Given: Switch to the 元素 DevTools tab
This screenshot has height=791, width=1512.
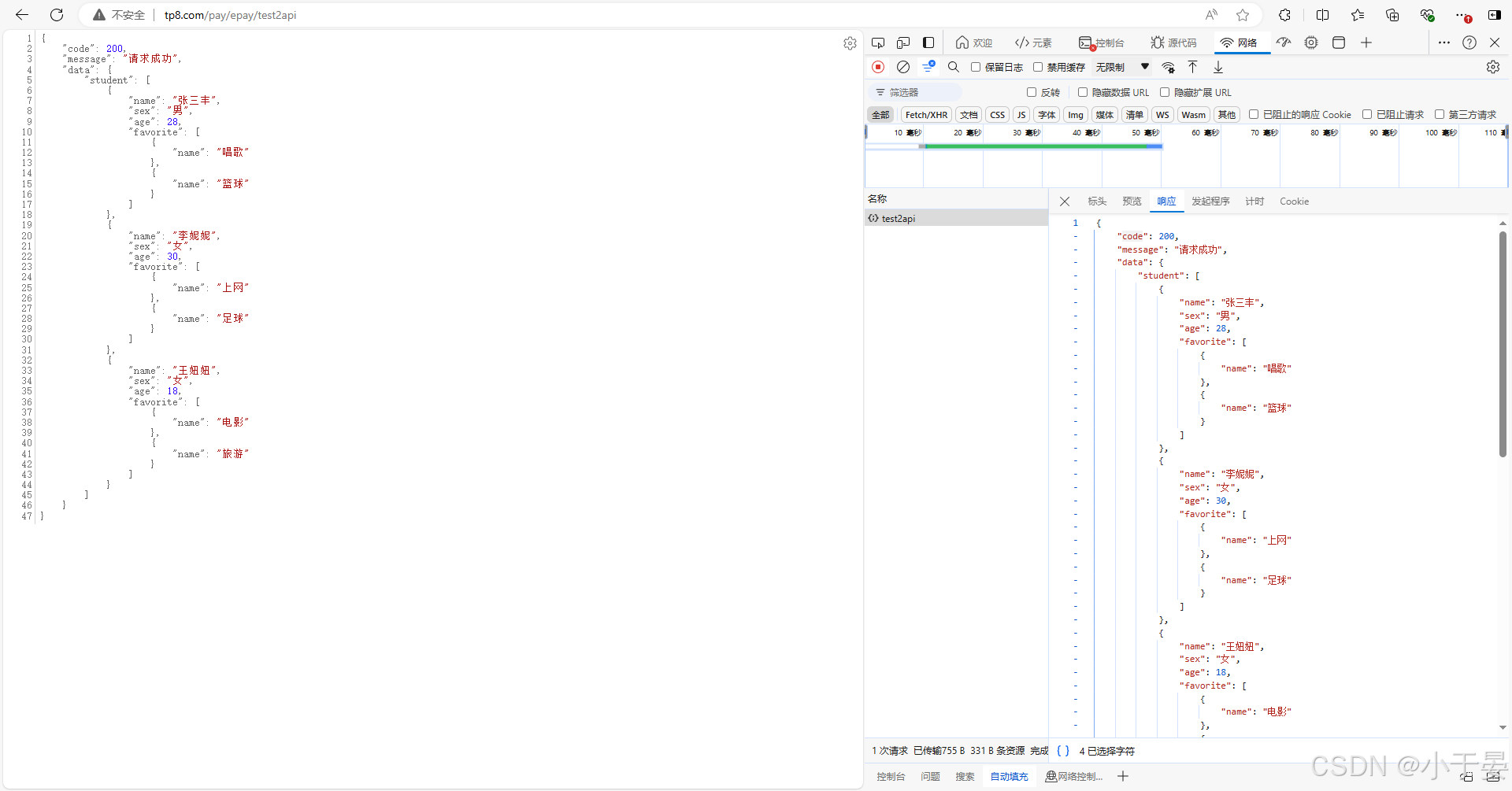Looking at the screenshot, I should tap(1033, 43).
